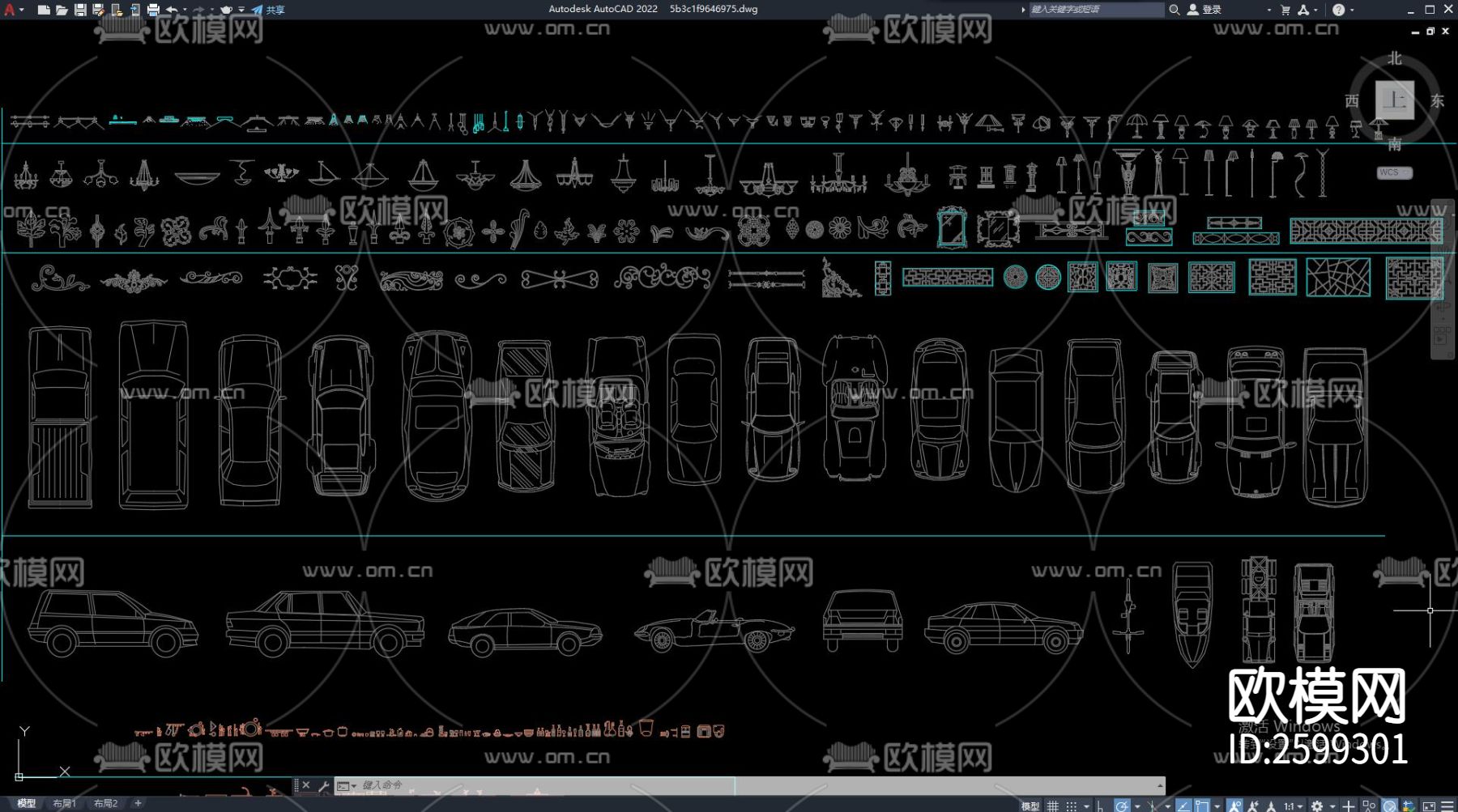Click the Plot printer icon

tap(153, 10)
